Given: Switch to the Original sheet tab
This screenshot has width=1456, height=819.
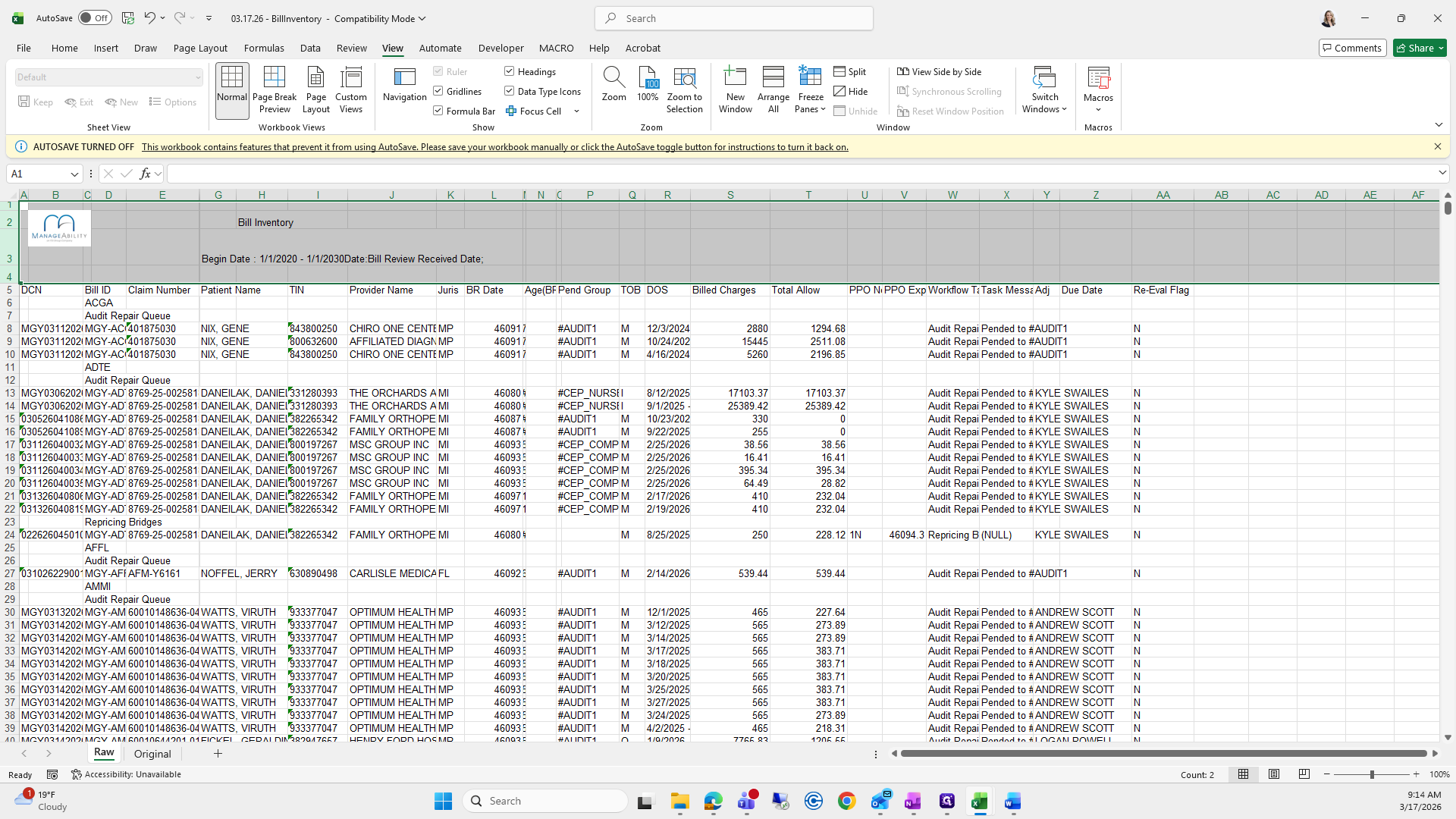Looking at the screenshot, I should (x=152, y=754).
